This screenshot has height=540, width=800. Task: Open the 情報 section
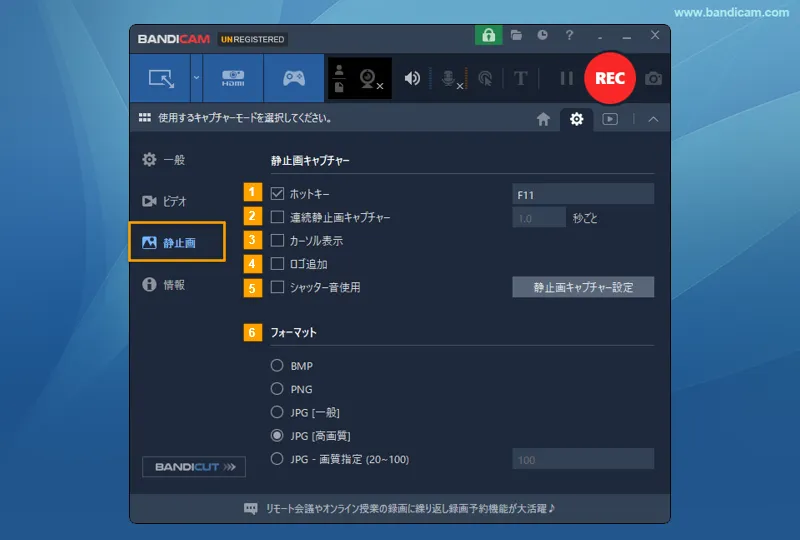(164, 284)
